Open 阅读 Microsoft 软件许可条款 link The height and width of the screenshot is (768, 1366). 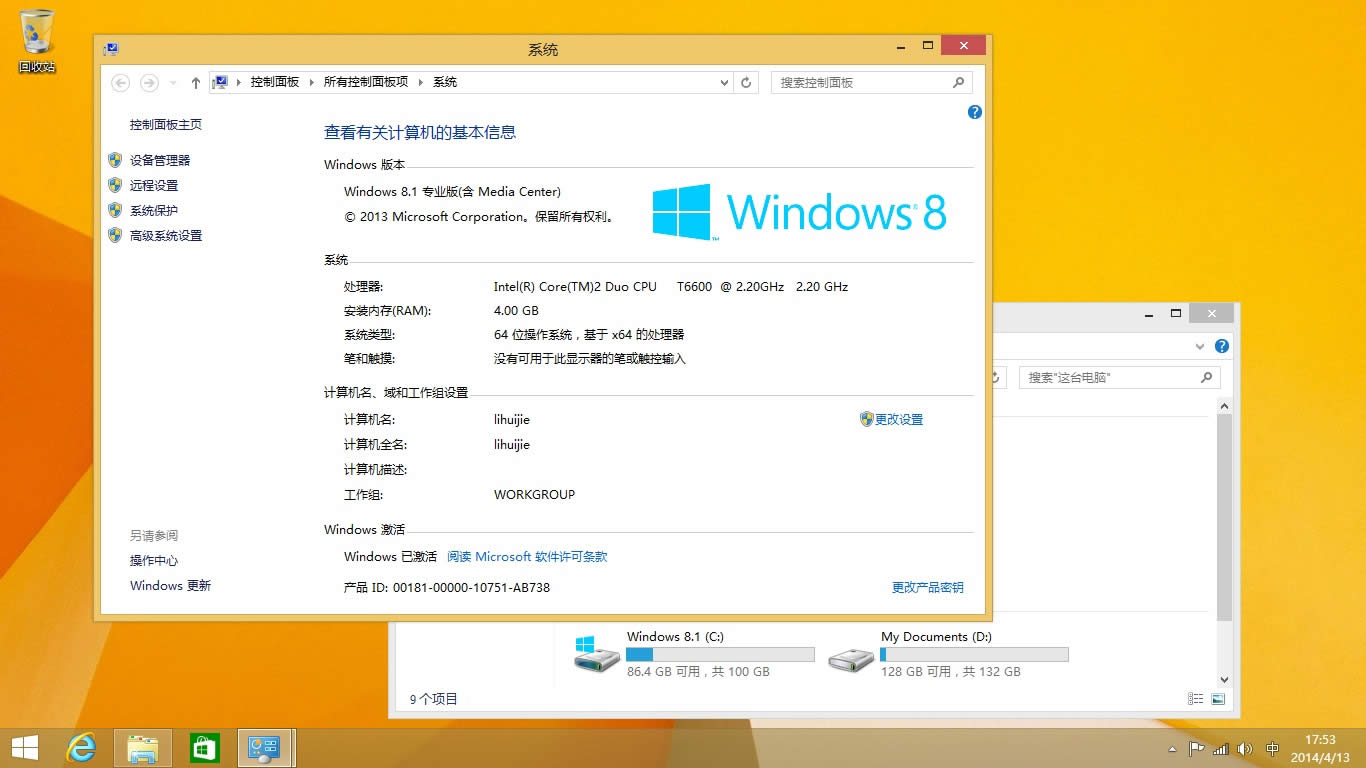click(527, 556)
